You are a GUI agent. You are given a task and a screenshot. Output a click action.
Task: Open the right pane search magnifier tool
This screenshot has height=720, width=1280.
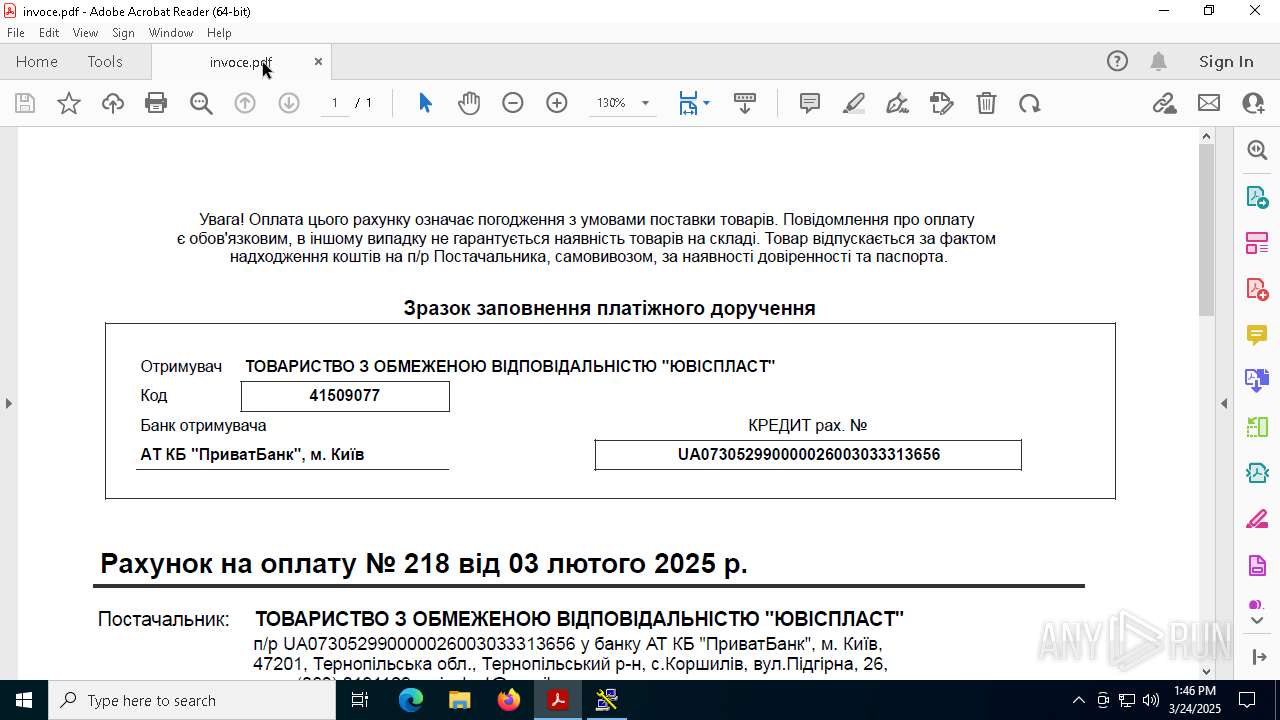click(x=1257, y=150)
